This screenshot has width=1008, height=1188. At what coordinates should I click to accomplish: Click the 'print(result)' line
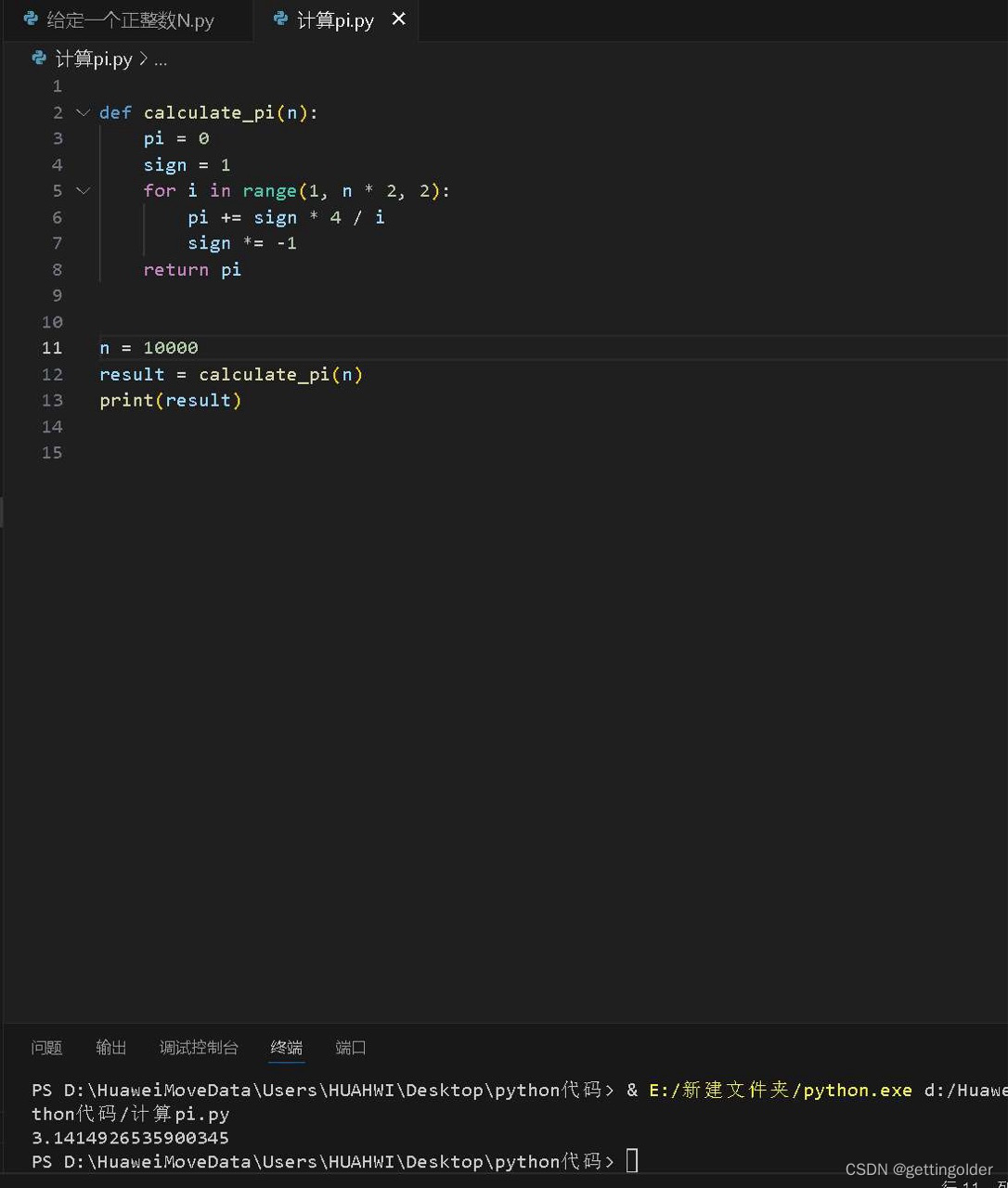(x=171, y=400)
